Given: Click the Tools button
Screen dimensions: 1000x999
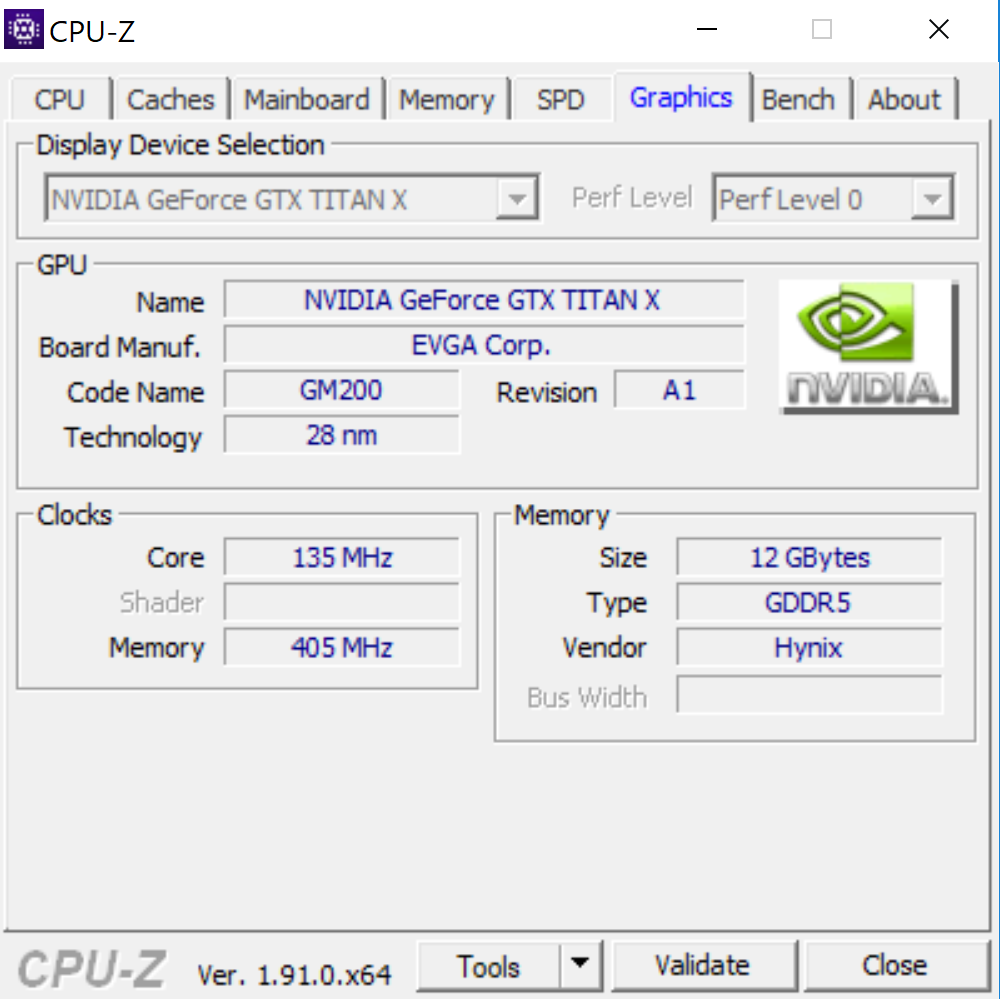Looking at the screenshot, I should (x=488, y=966).
